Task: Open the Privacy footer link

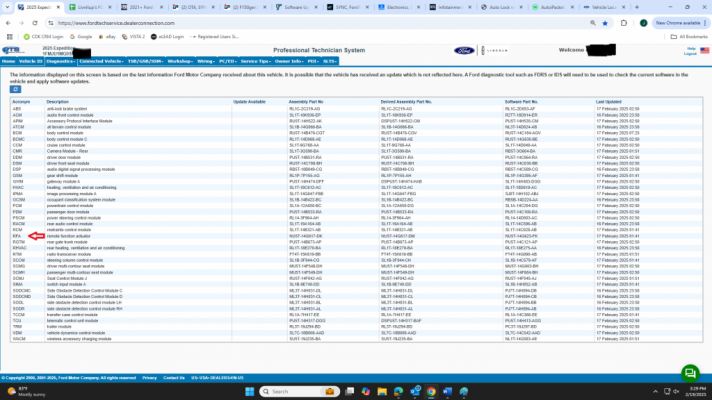Action: [149, 378]
